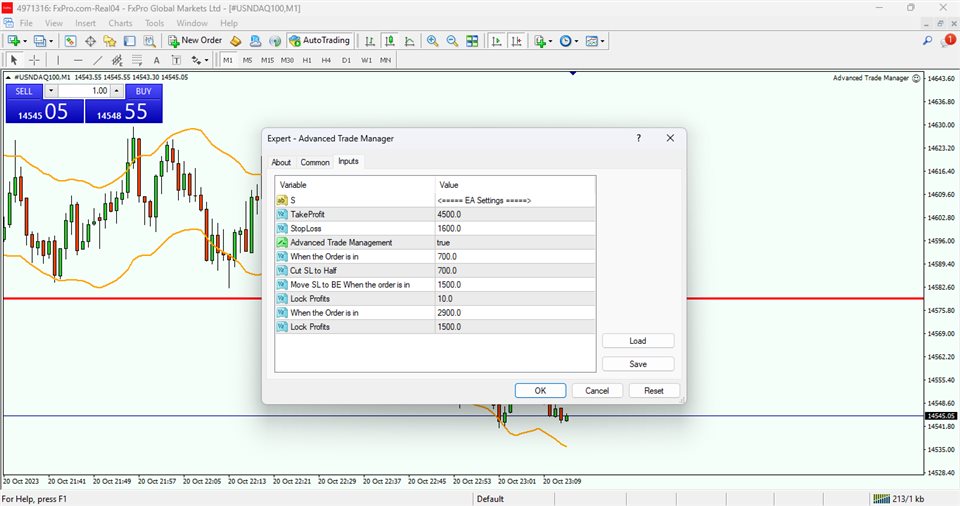This screenshot has height=506, width=960.
Task: Switch to the Common tab
Action: pos(315,162)
